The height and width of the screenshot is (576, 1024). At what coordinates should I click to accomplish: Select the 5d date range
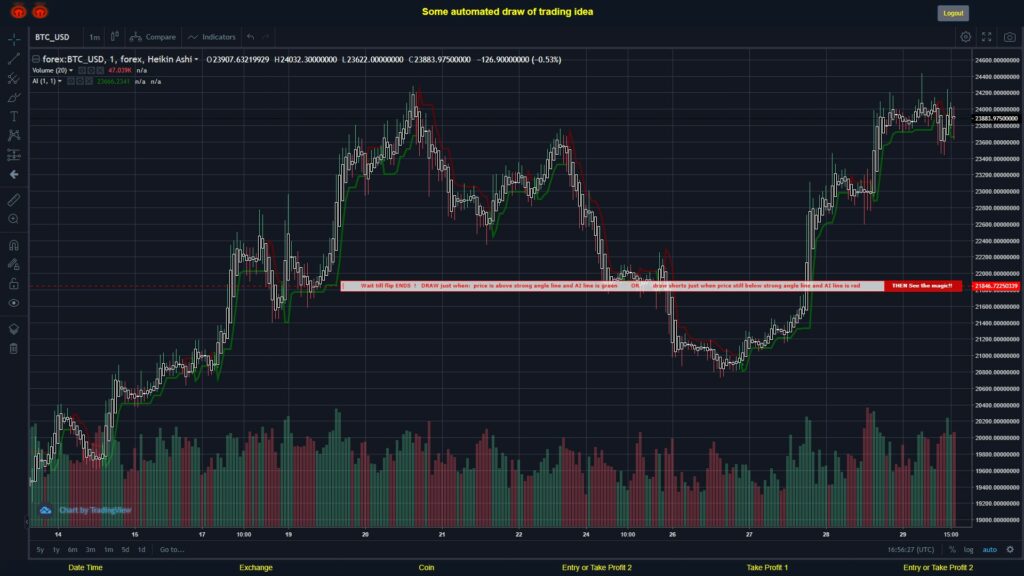click(125, 550)
